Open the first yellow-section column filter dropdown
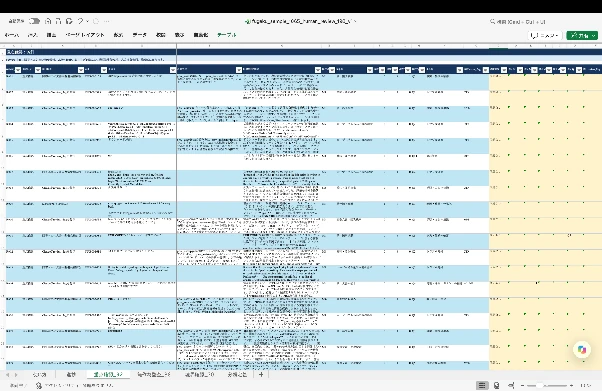The width and height of the screenshot is (602, 391). point(504,70)
